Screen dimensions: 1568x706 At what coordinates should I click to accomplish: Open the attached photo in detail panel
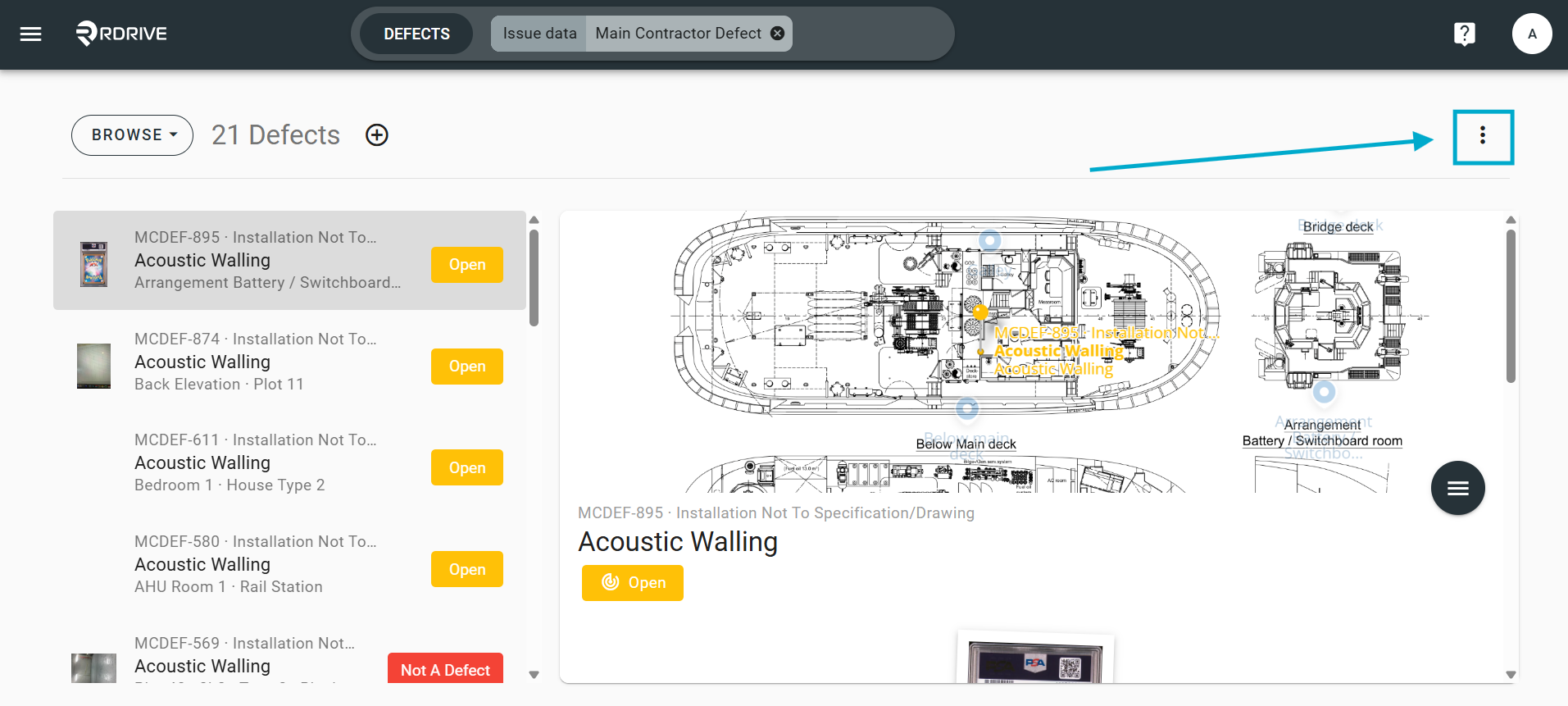click(1035, 657)
